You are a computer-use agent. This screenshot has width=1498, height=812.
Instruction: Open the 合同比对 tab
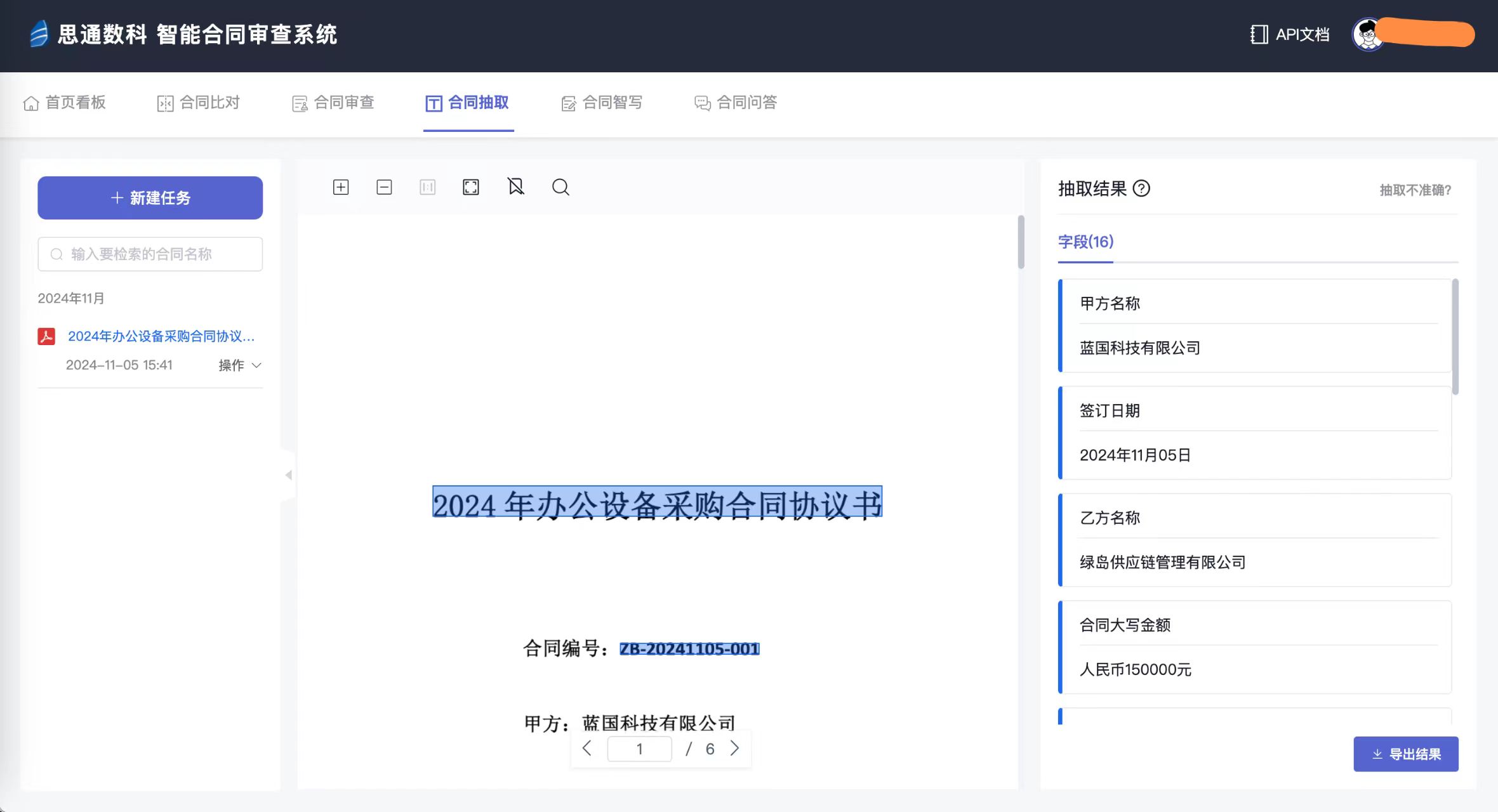click(x=199, y=103)
